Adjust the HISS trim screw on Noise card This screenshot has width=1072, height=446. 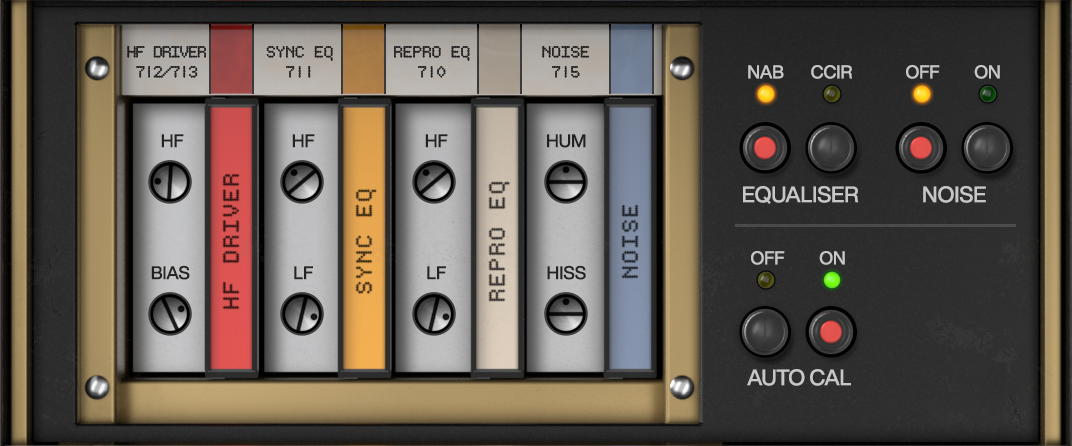(566, 313)
